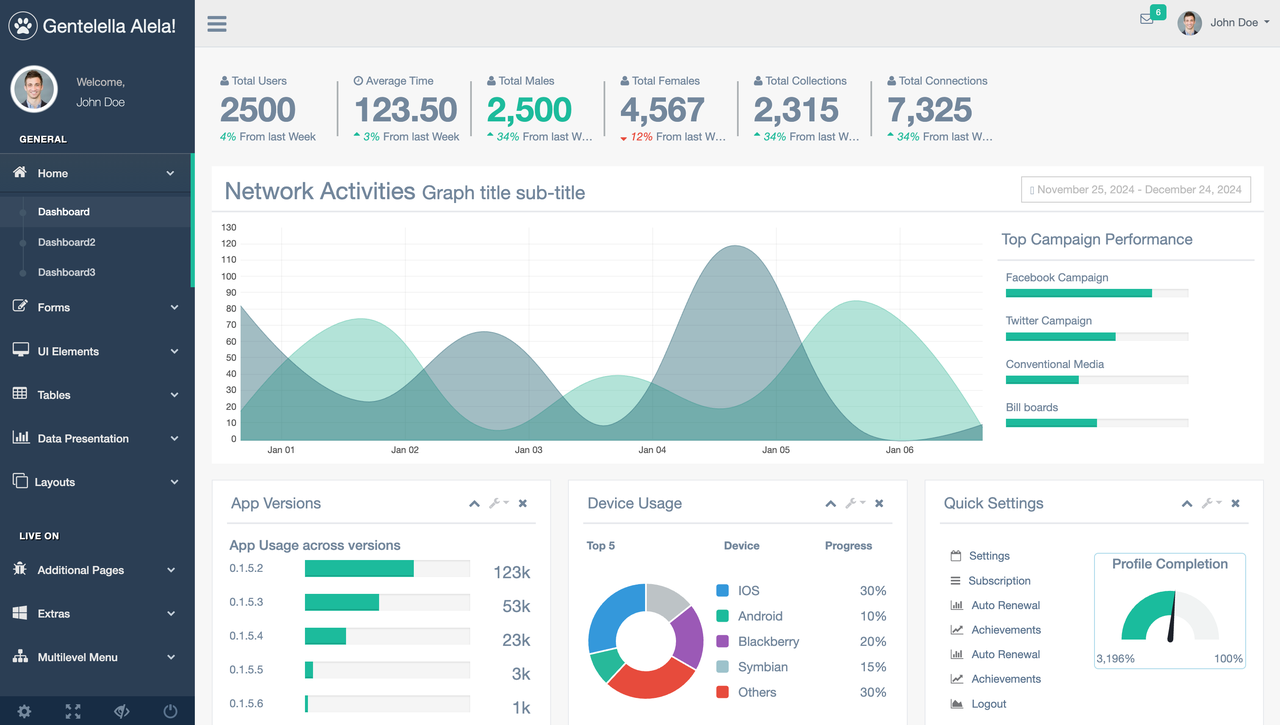Toggle the hamburger menu beside the logo

[x=216, y=24]
